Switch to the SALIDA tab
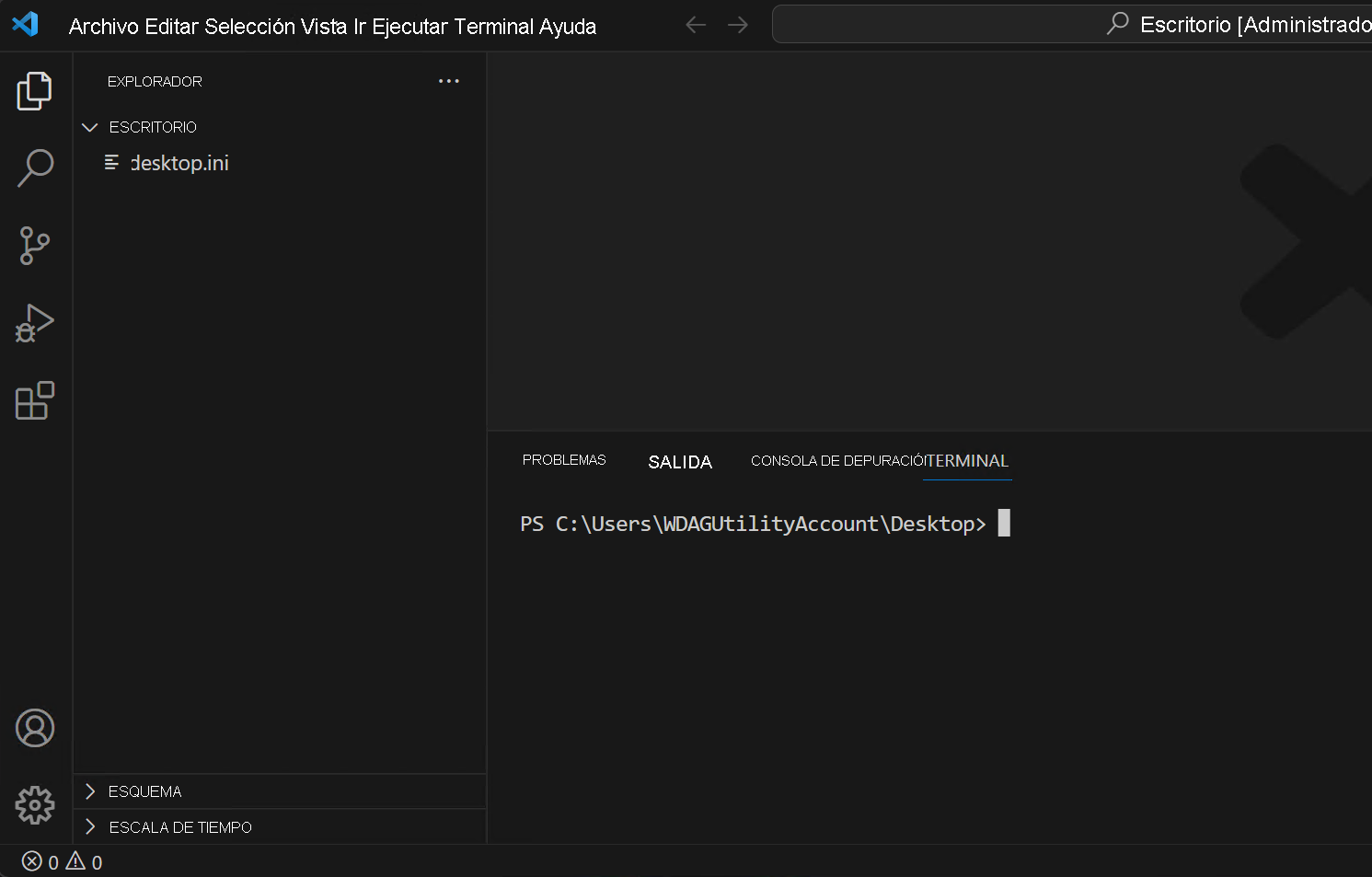Viewport: 1372px width, 877px height. [x=680, y=461]
